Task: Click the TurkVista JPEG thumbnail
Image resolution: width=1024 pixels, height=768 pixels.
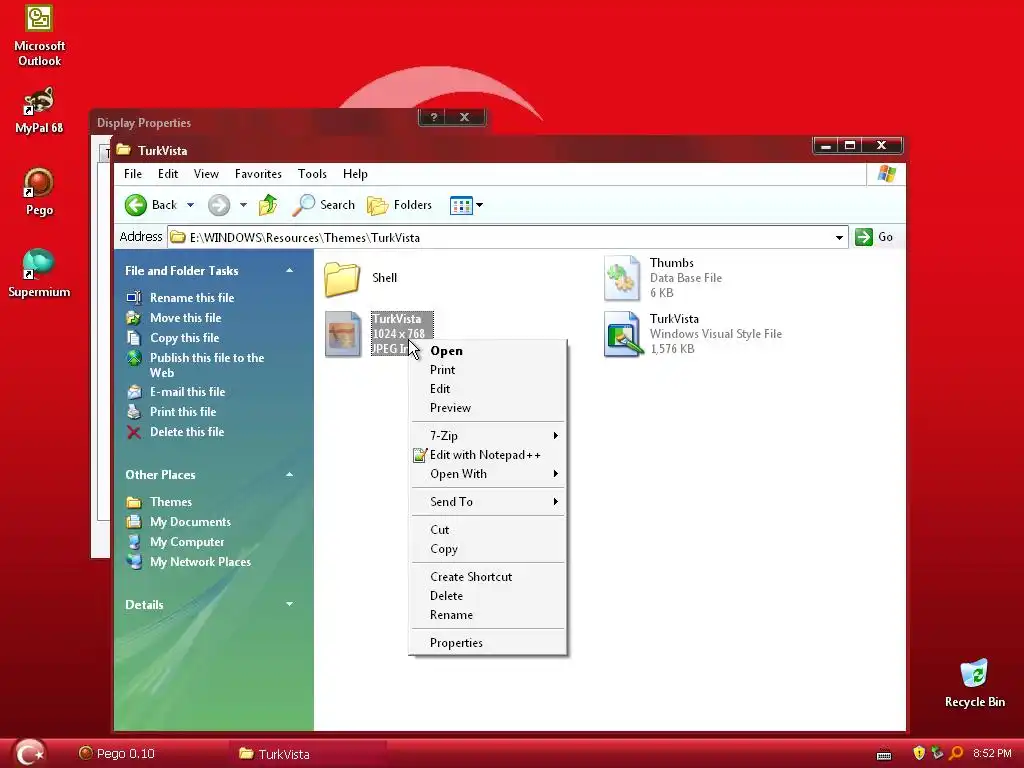Action: coord(343,334)
